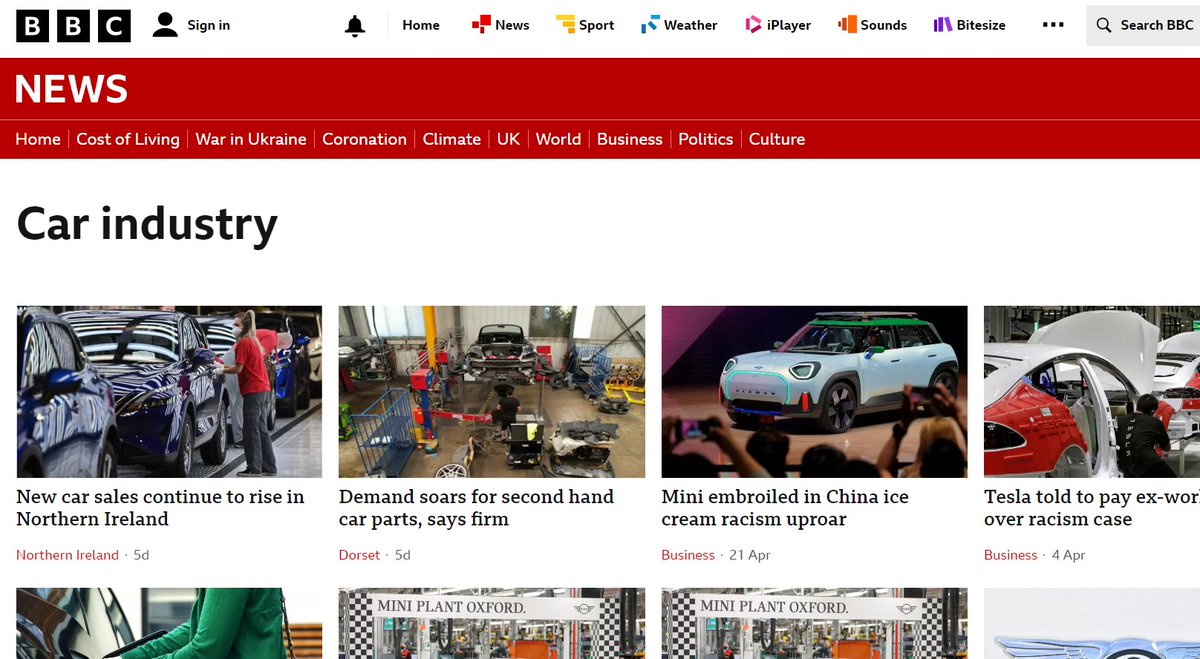The width and height of the screenshot is (1200, 659).
Task: Open Weather from the top navigation
Action: point(690,25)
